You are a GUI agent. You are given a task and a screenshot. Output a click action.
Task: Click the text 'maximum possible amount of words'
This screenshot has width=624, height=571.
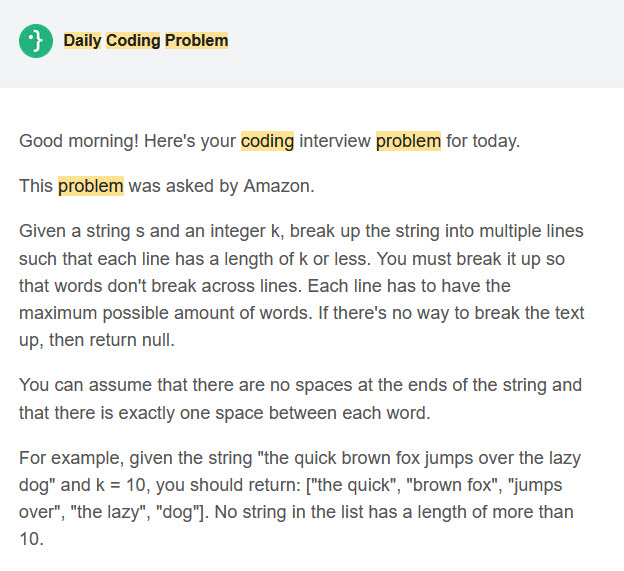(x=164, y=313)
